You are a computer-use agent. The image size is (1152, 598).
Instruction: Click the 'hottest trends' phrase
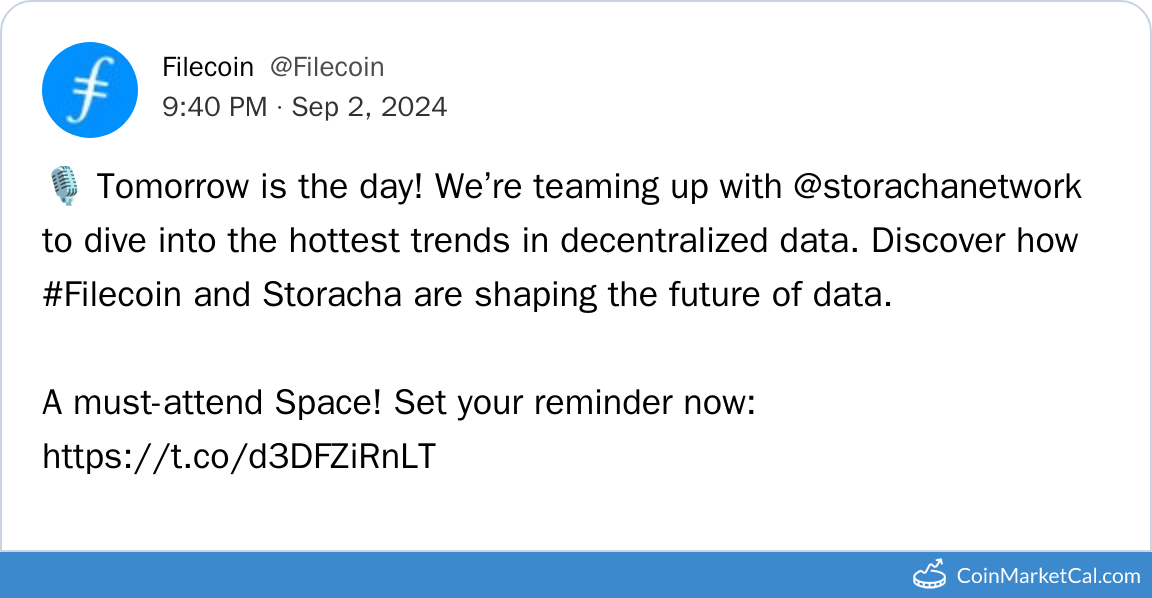[409, 241]
